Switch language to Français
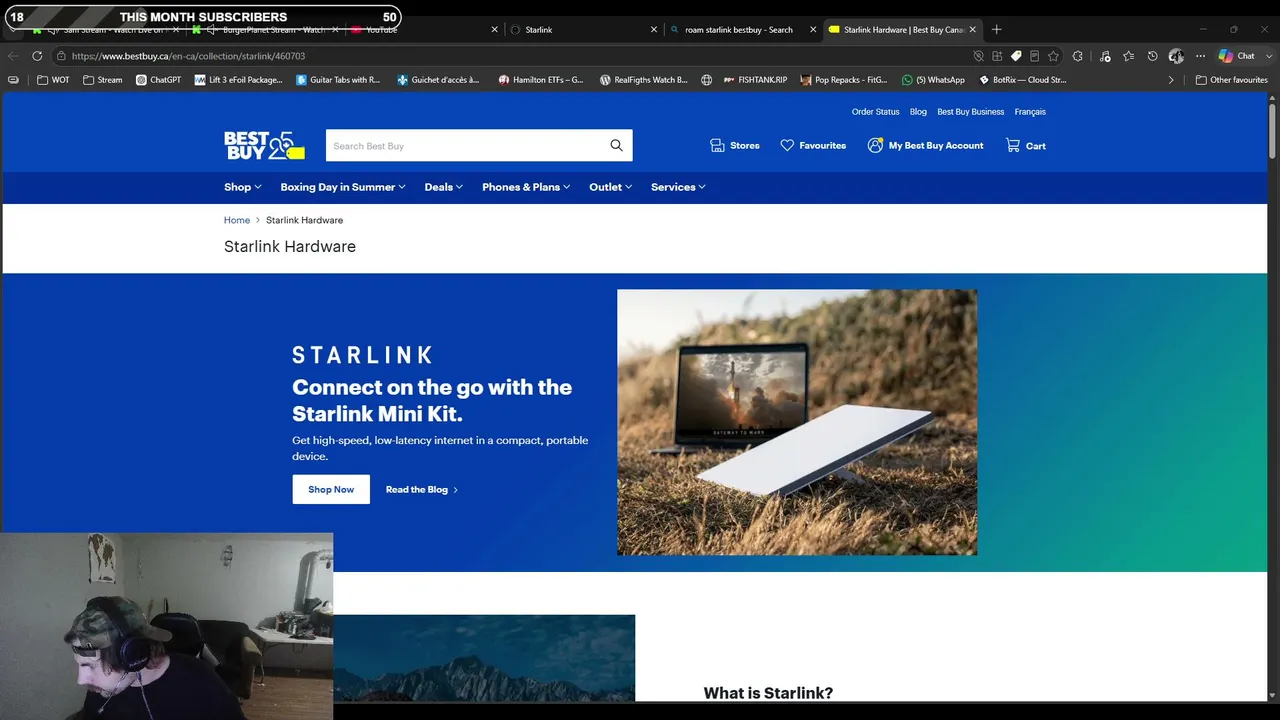This screenshot has height=720, width=1280. click(x=1030, y=112)
